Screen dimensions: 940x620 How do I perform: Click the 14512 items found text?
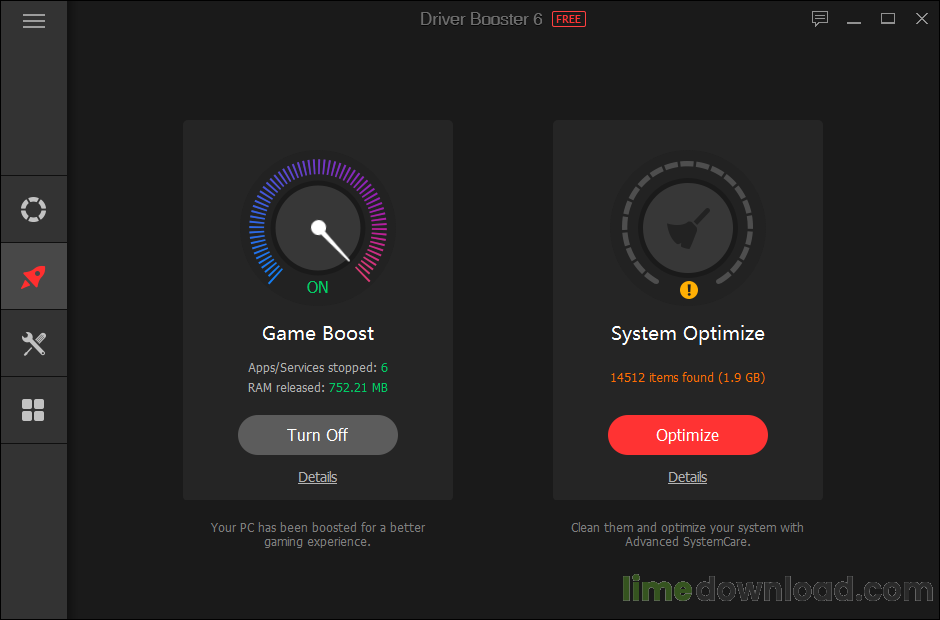(x=687, y=377)
